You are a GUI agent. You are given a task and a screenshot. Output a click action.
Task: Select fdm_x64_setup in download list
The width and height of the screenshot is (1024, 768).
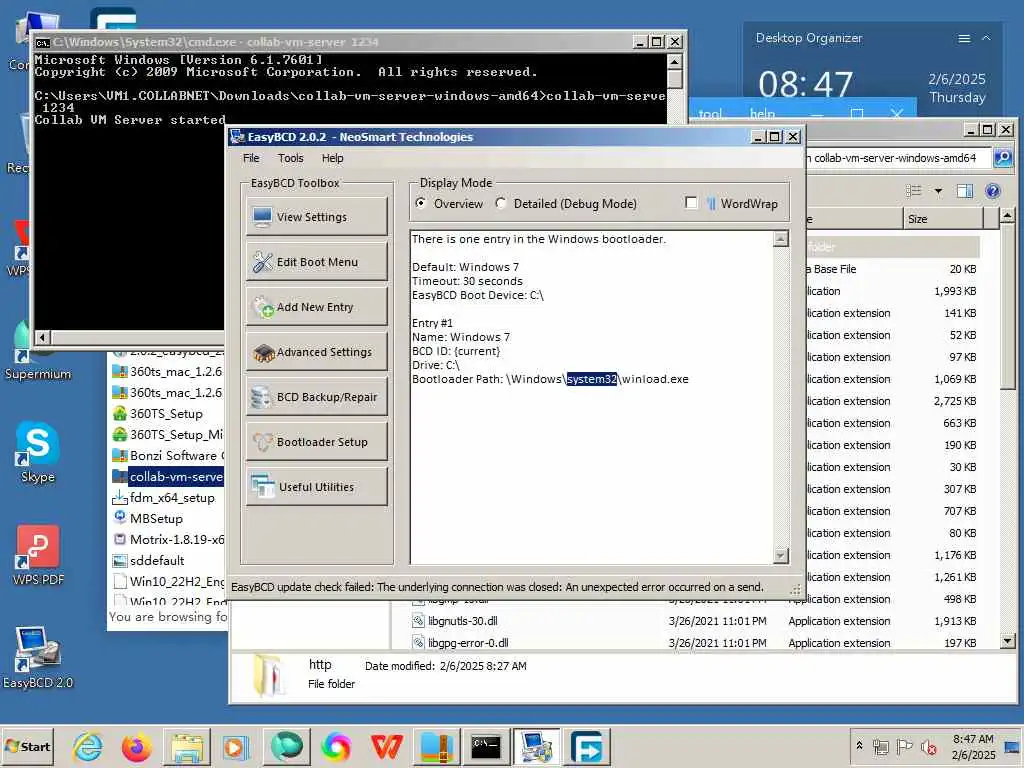tap(164, 498)
